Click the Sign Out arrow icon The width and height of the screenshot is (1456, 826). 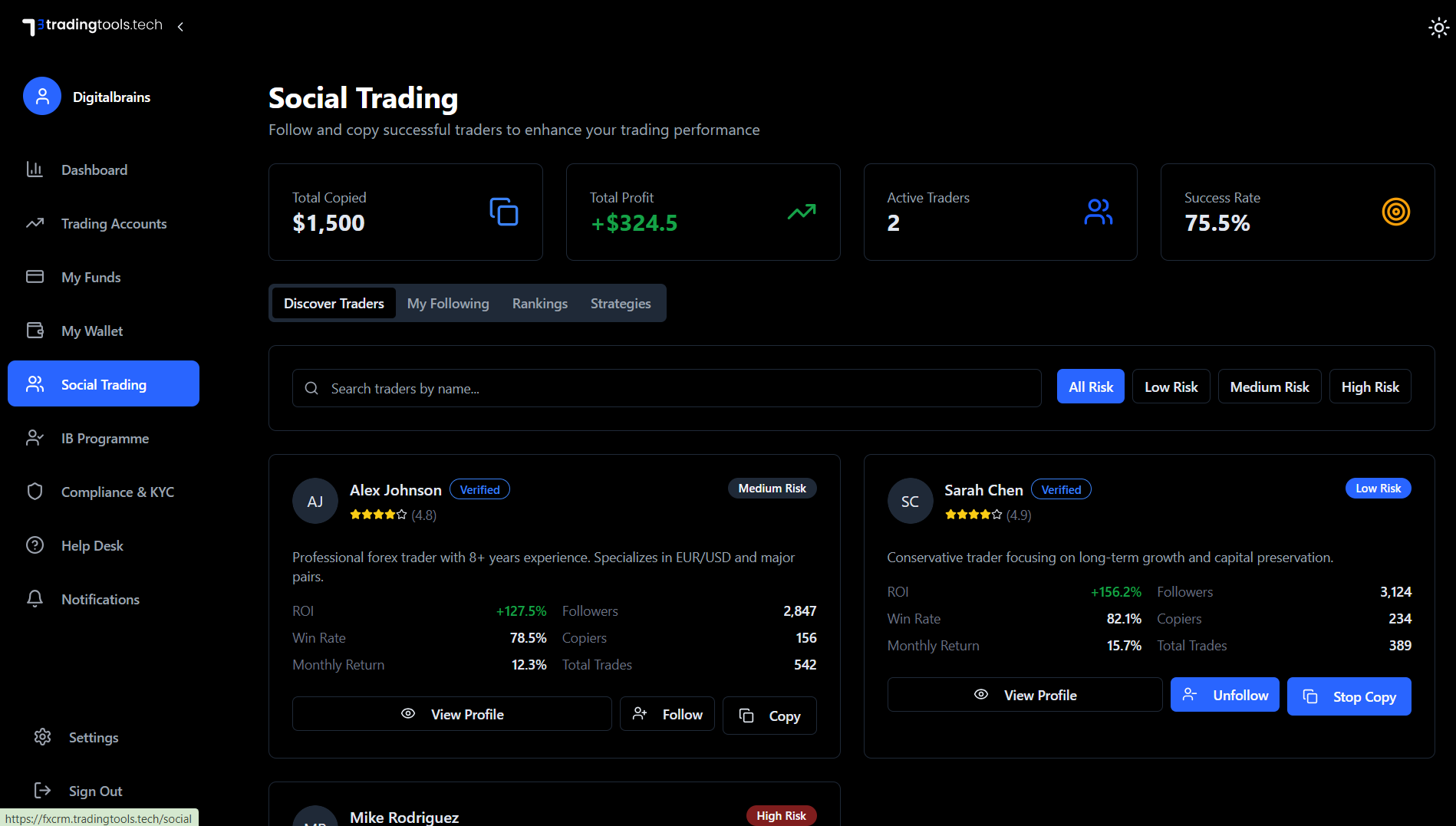point(41,791)
